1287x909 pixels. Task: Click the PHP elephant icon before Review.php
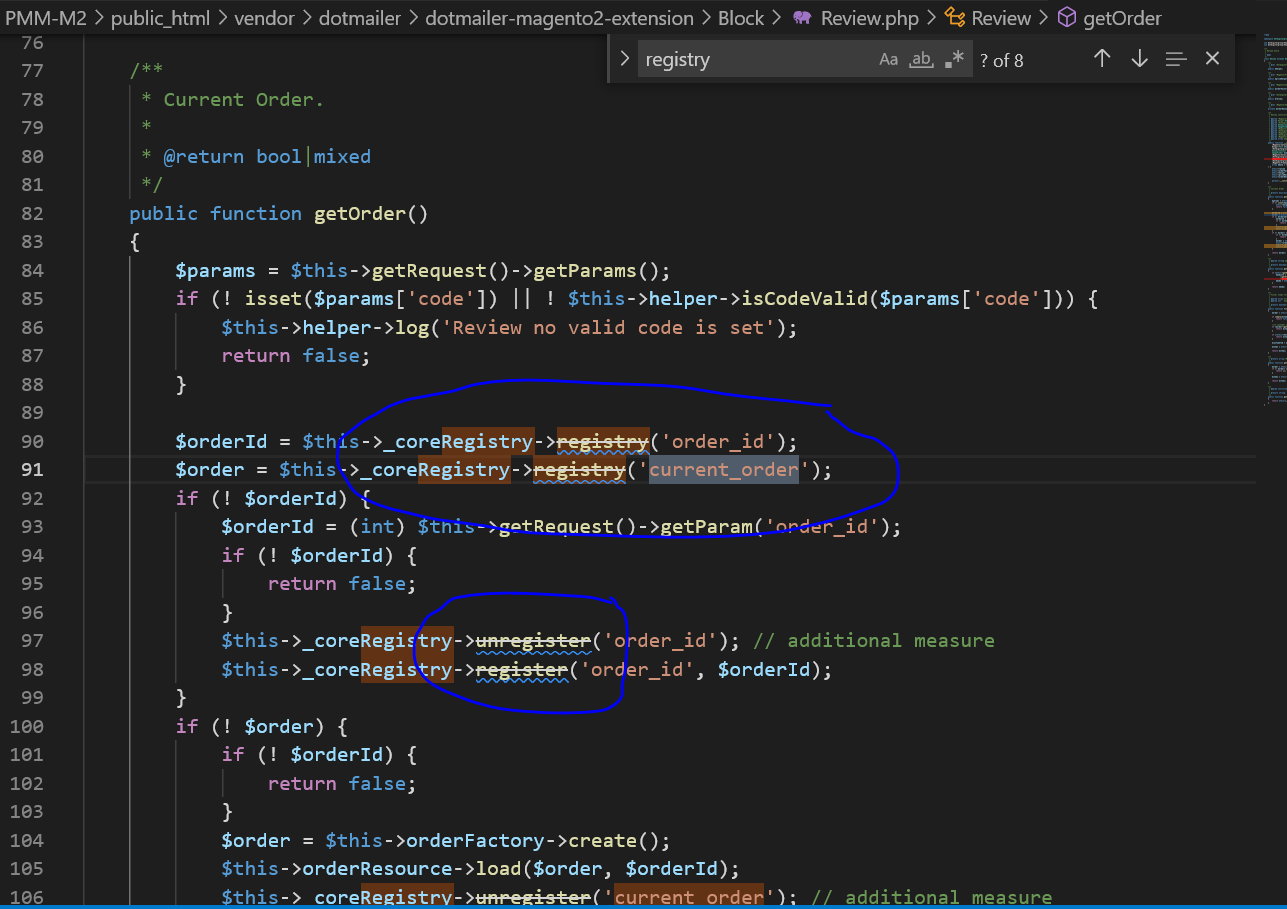click(801, 18)
